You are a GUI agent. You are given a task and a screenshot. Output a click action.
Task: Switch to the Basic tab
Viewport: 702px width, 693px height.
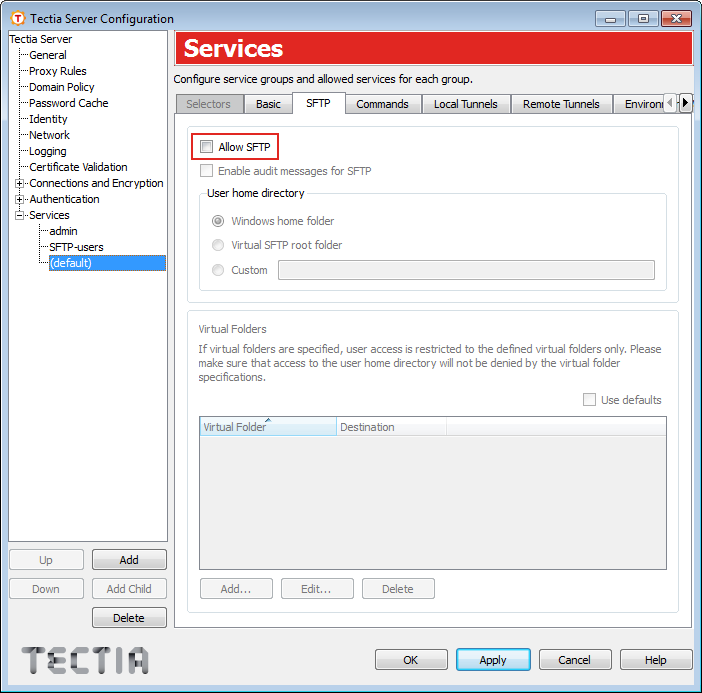[268, 104]
